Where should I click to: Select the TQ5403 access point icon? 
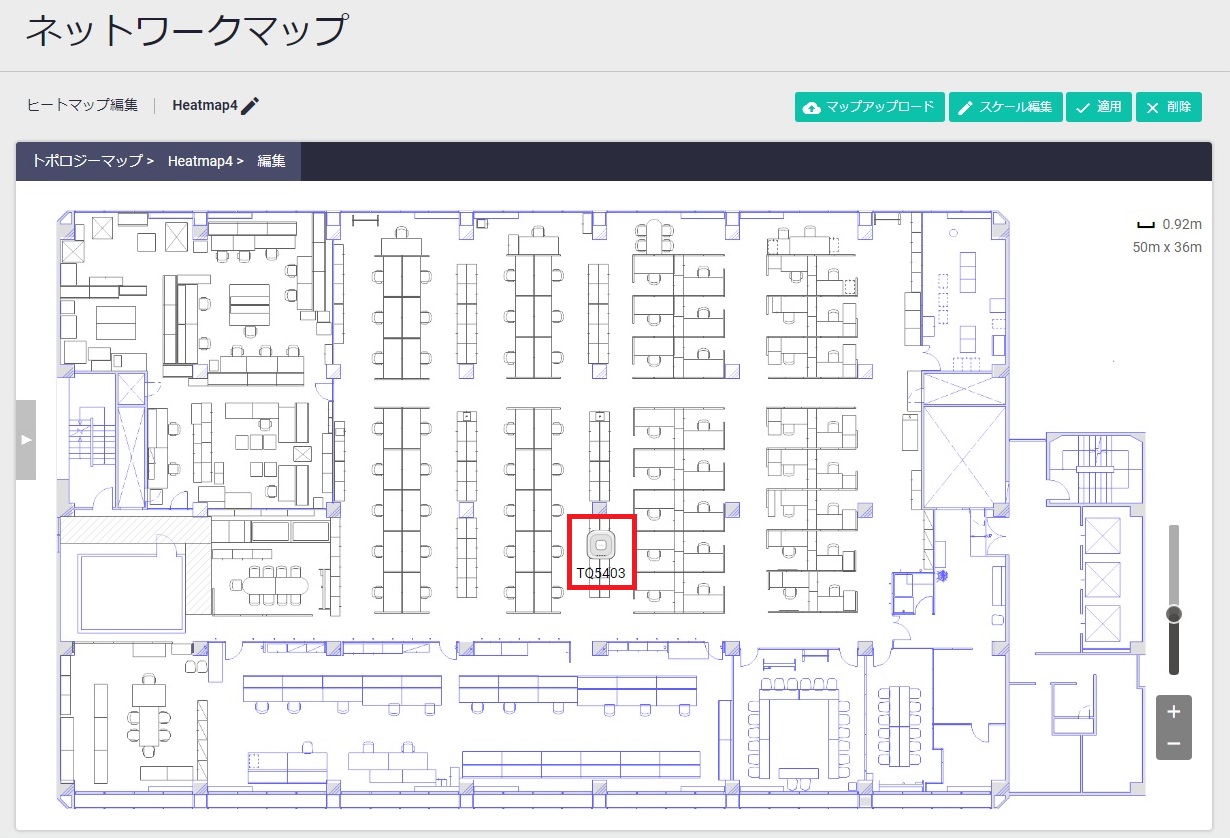tap(600, 545)
